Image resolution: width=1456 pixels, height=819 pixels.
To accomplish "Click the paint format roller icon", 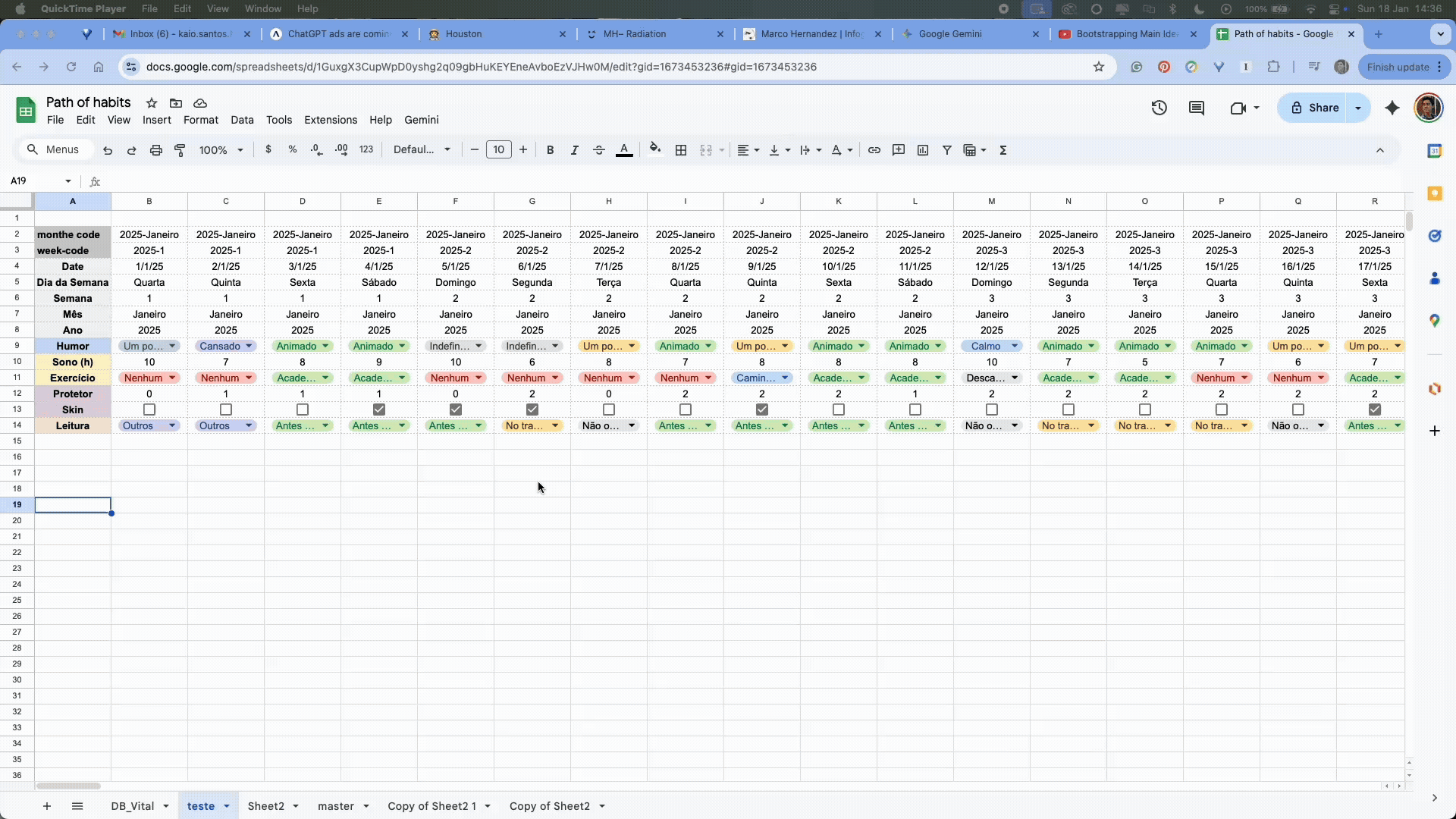I will coord(180,150).
